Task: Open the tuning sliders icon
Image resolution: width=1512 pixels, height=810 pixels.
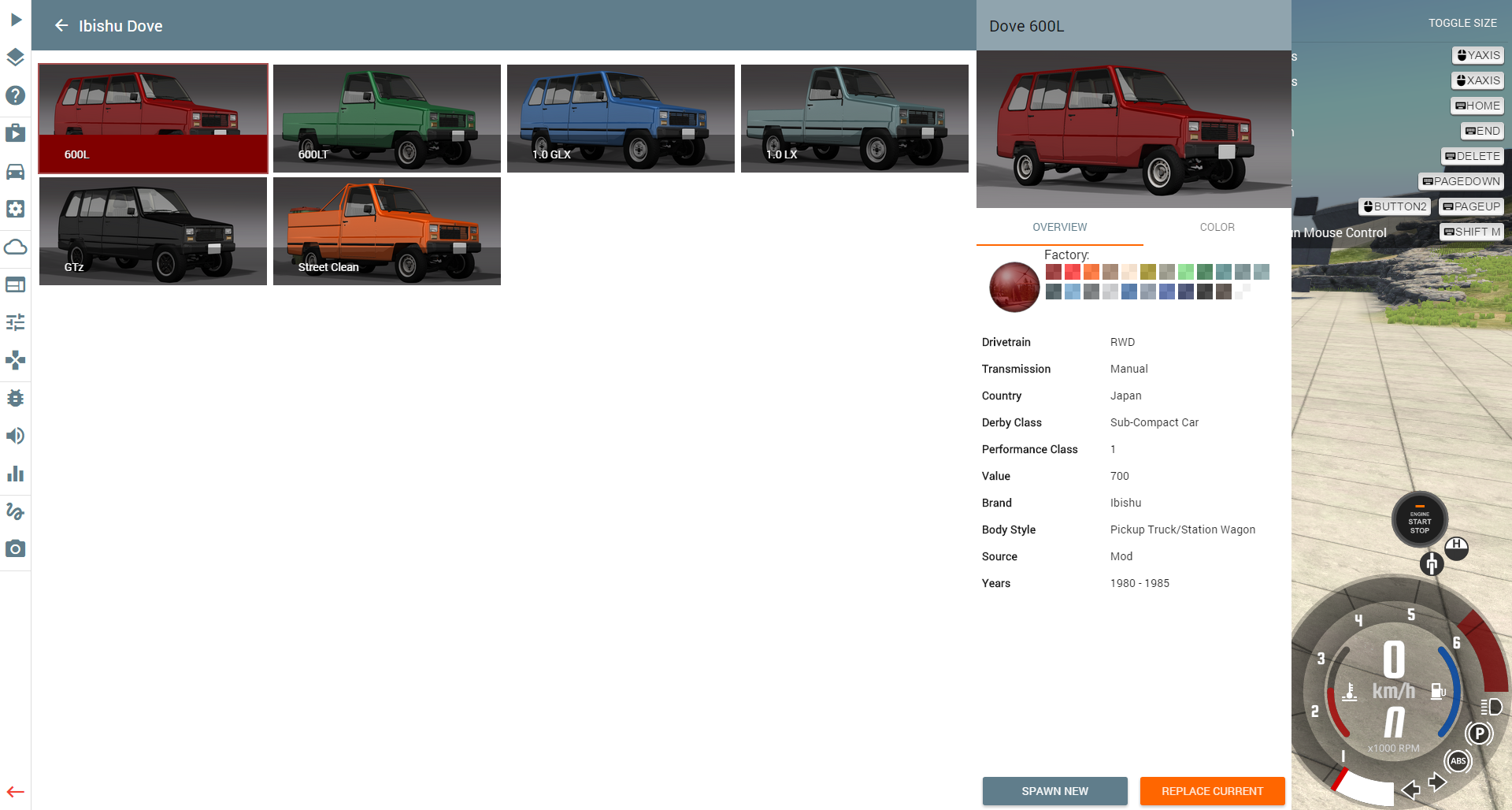Action: [16, 322]
